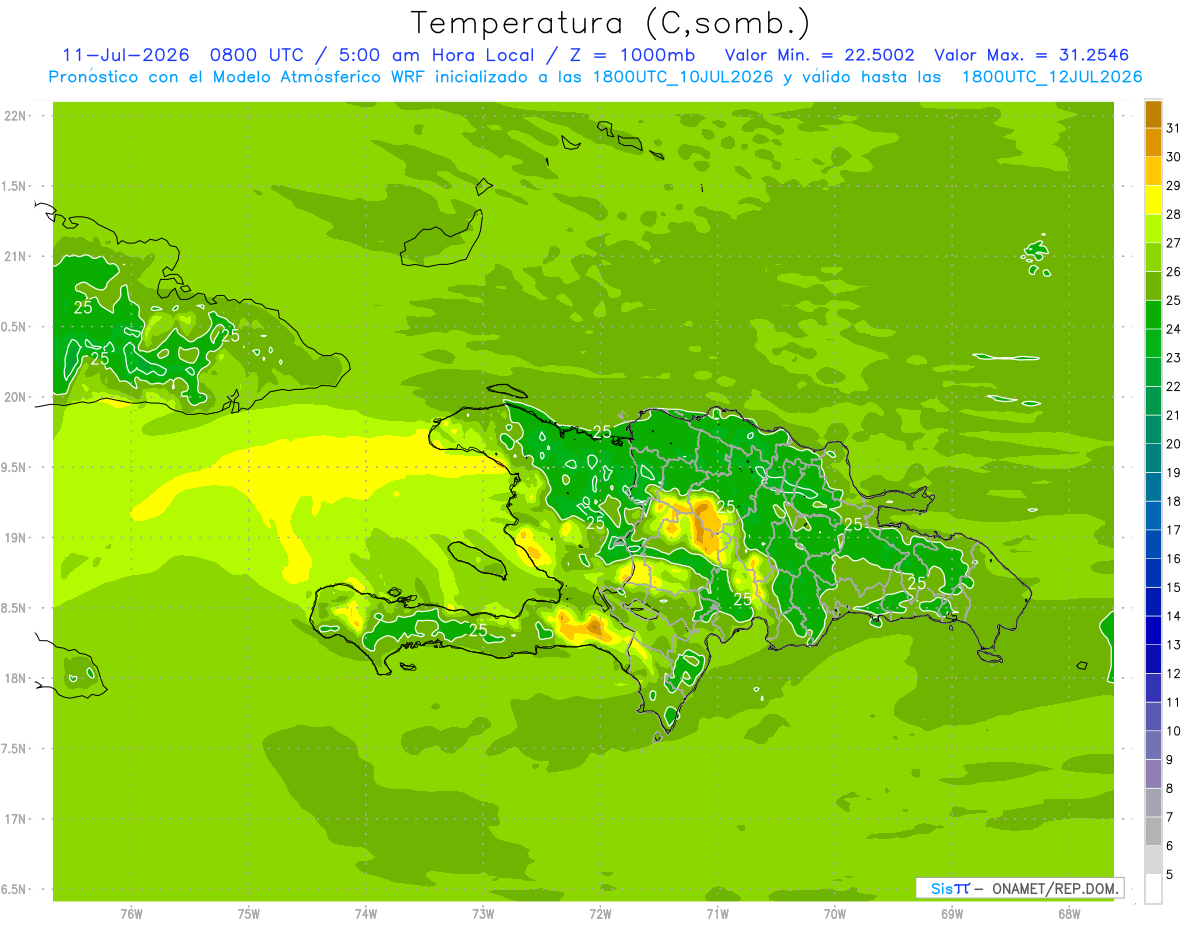Click the "20N" latitude axis label

(x=17, y=398)
